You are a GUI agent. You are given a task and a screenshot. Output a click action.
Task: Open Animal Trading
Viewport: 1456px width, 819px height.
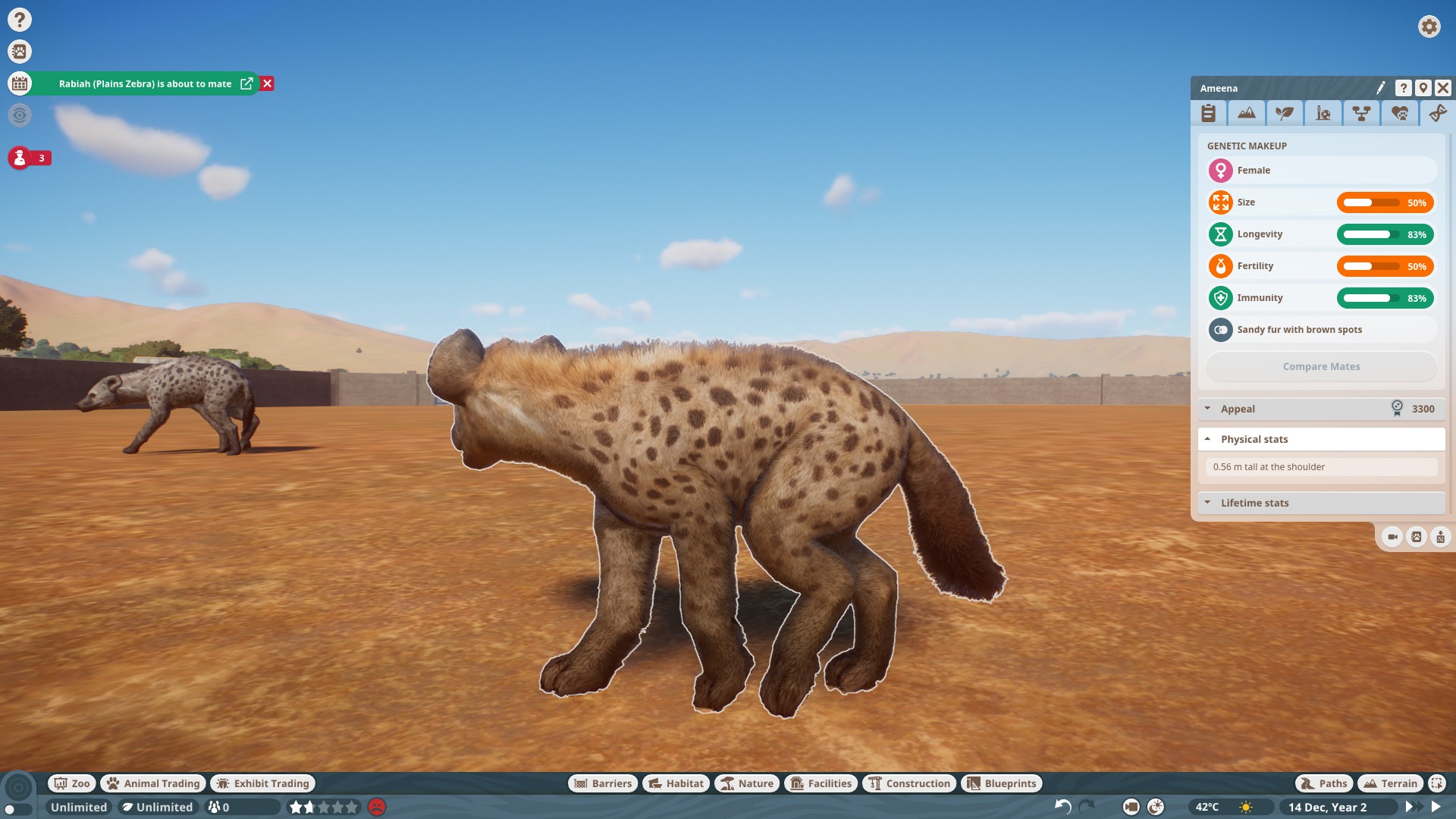tap(153, 783)
